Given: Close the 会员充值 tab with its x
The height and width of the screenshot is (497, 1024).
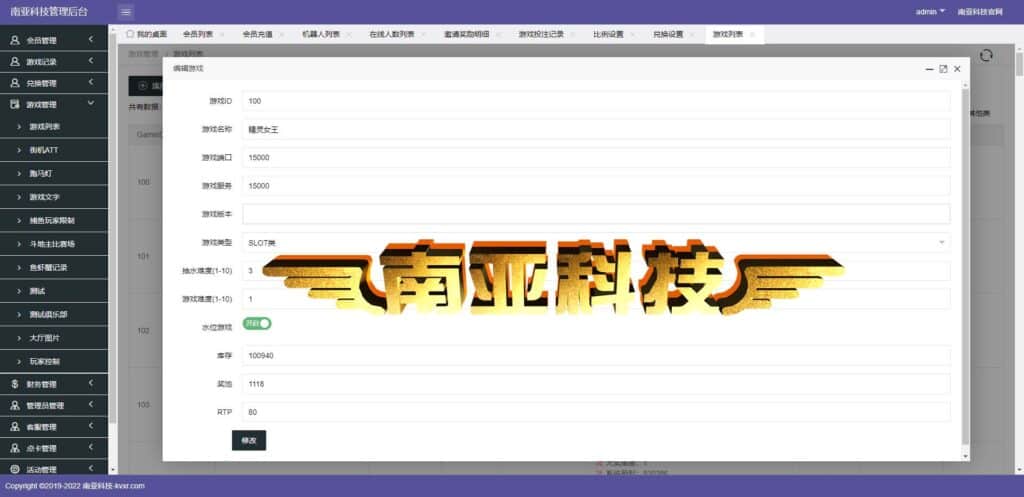Looking at the screenshot, I should 281,35.
